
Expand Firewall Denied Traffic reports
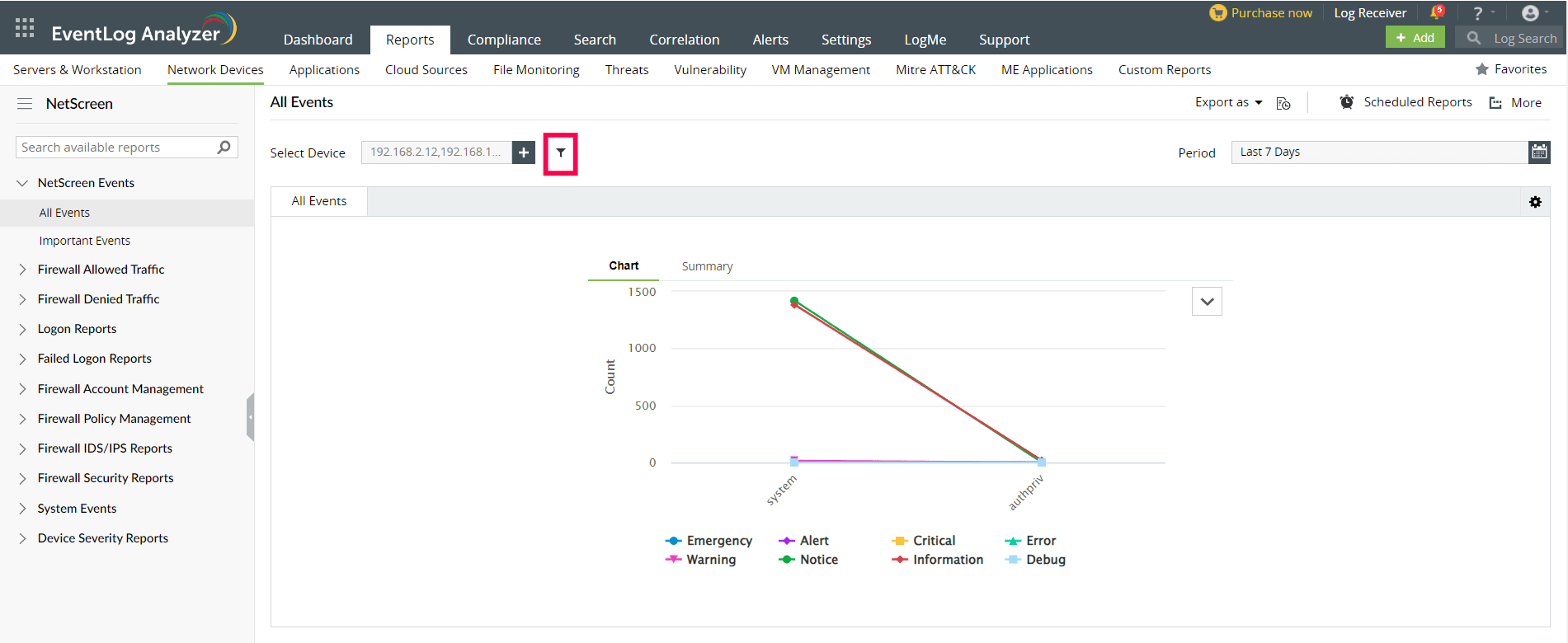pos(22,299)
